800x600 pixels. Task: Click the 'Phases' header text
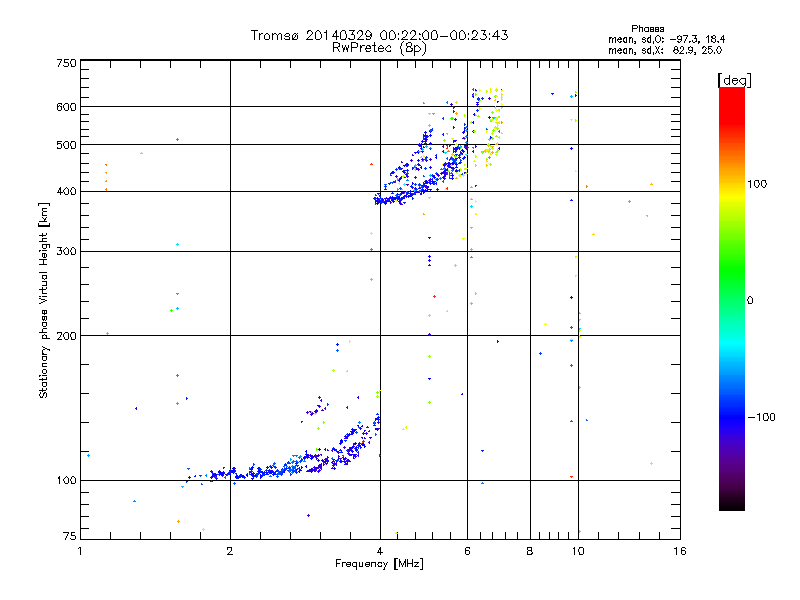coord(647,29)
